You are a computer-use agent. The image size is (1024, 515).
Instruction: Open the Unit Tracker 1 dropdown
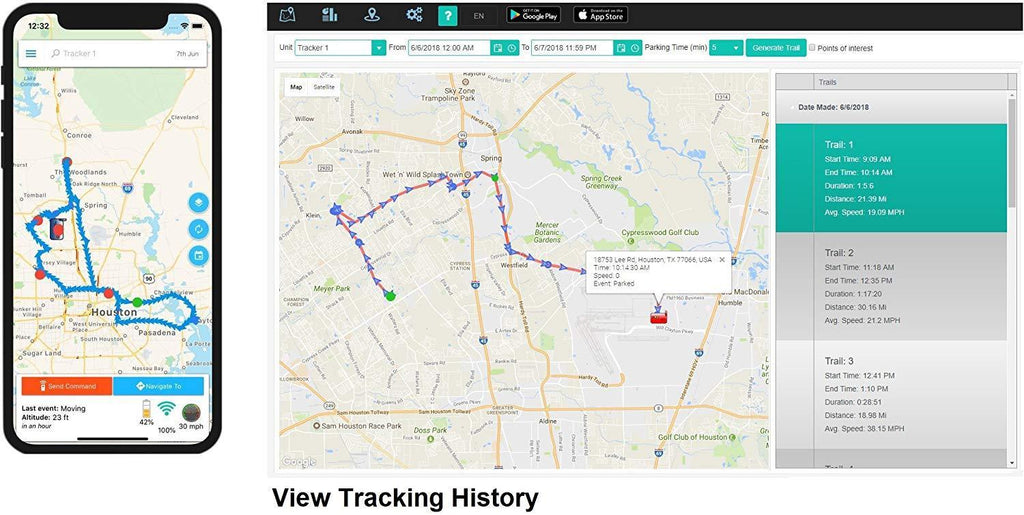click(x=378, y=48)
